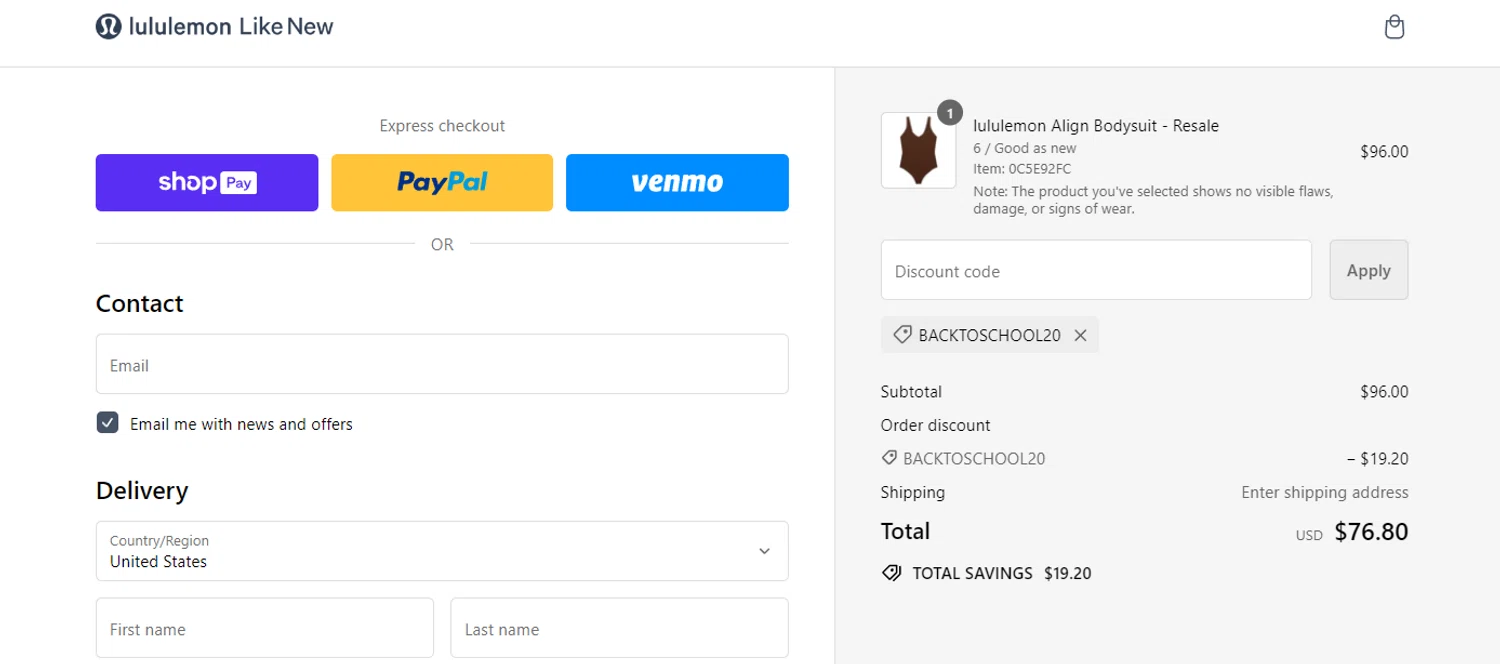
Task: Click the First name field
Action: [265, 628]
